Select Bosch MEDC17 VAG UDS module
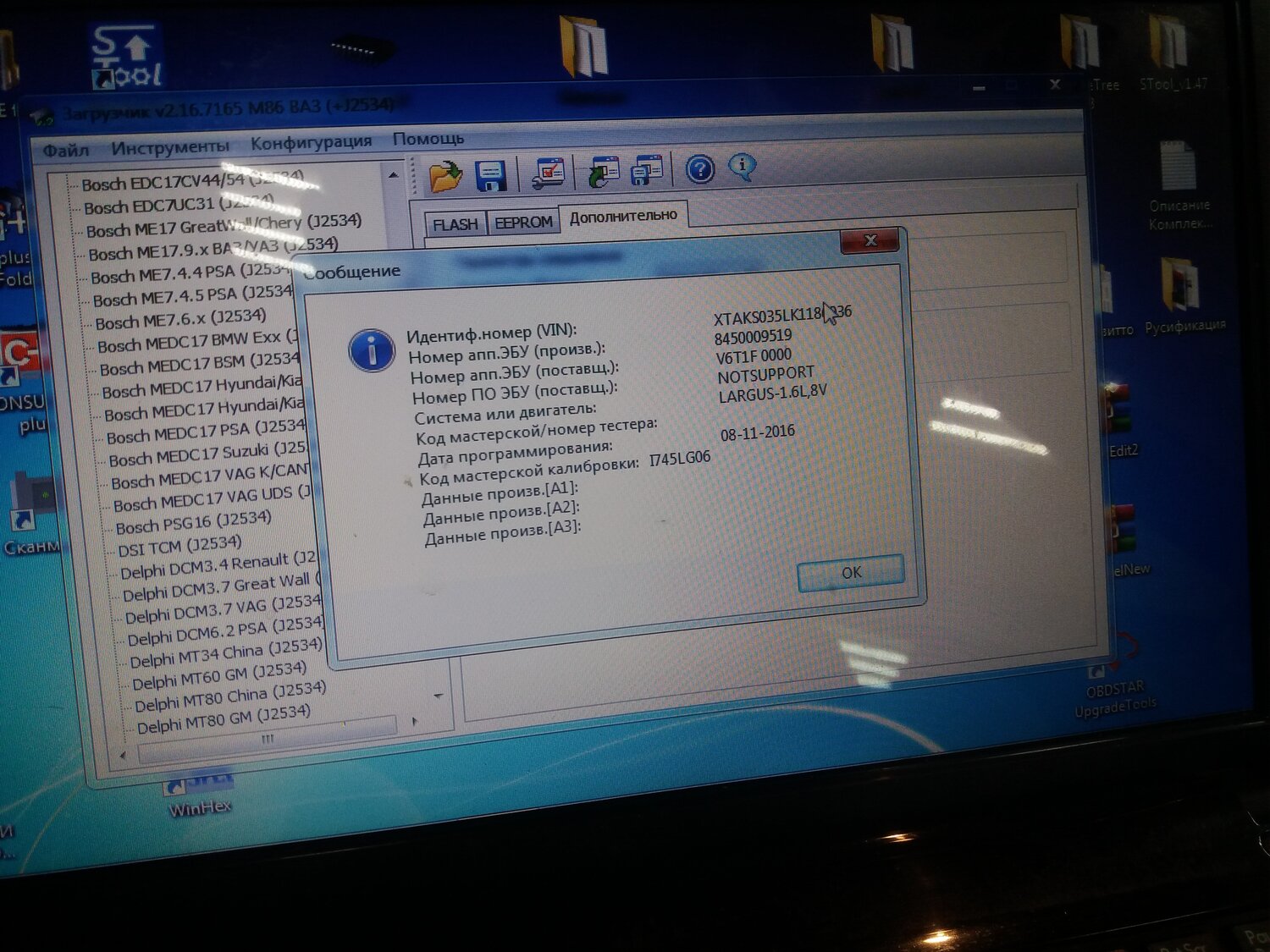The image size is (1270, 952). coord(213,500)
